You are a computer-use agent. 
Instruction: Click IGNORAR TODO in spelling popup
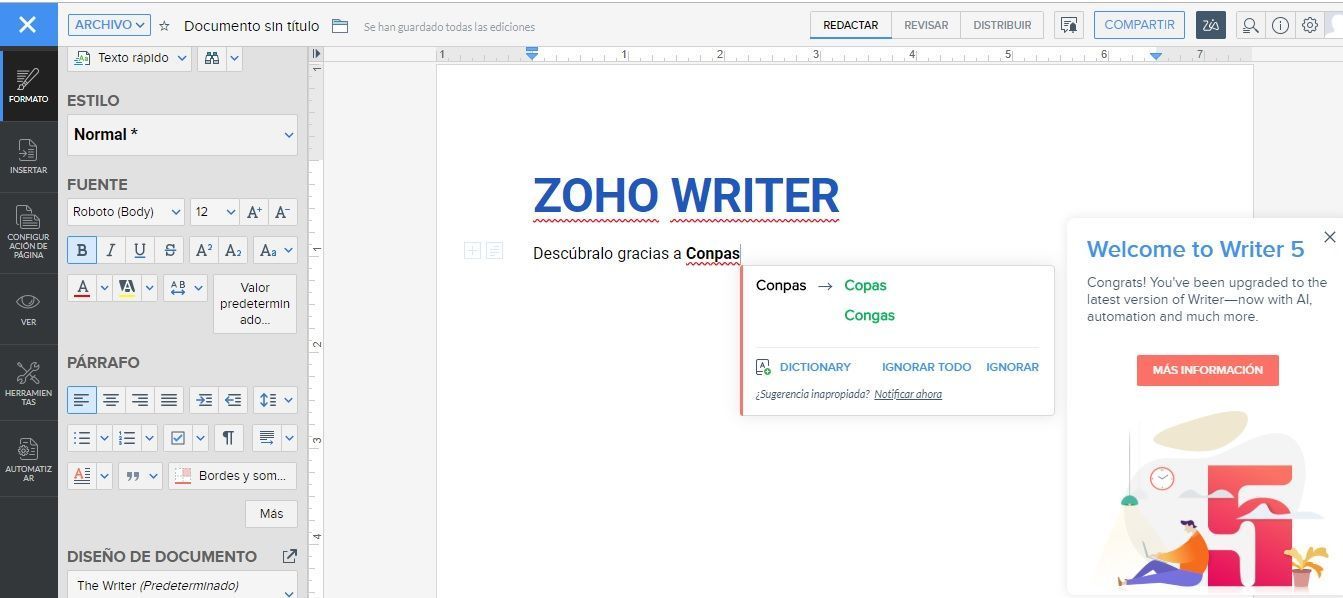click(926, 367)
